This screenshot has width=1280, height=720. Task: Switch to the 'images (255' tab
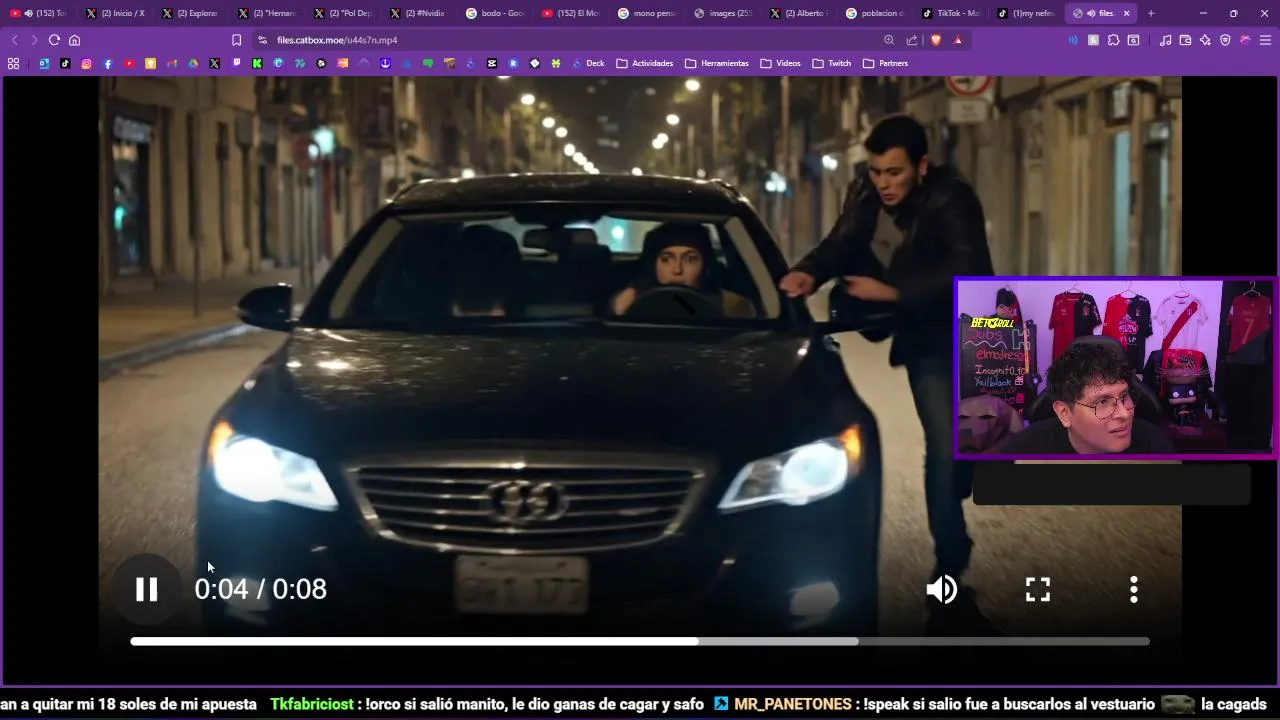click(x=724, y=13)
